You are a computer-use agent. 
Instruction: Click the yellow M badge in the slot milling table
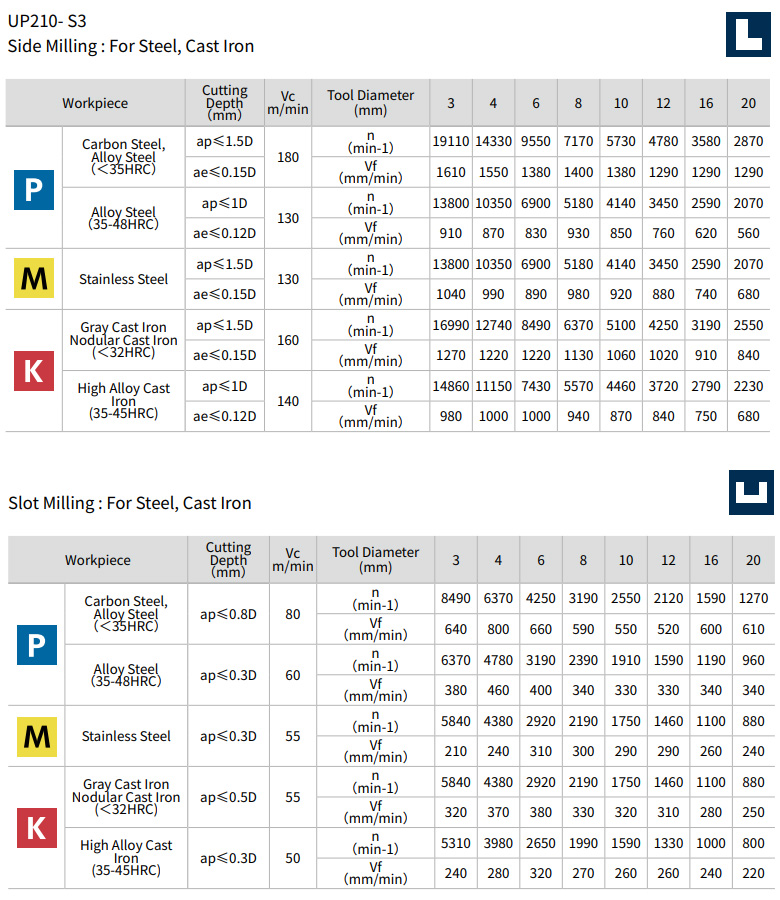tap(36, 736)
